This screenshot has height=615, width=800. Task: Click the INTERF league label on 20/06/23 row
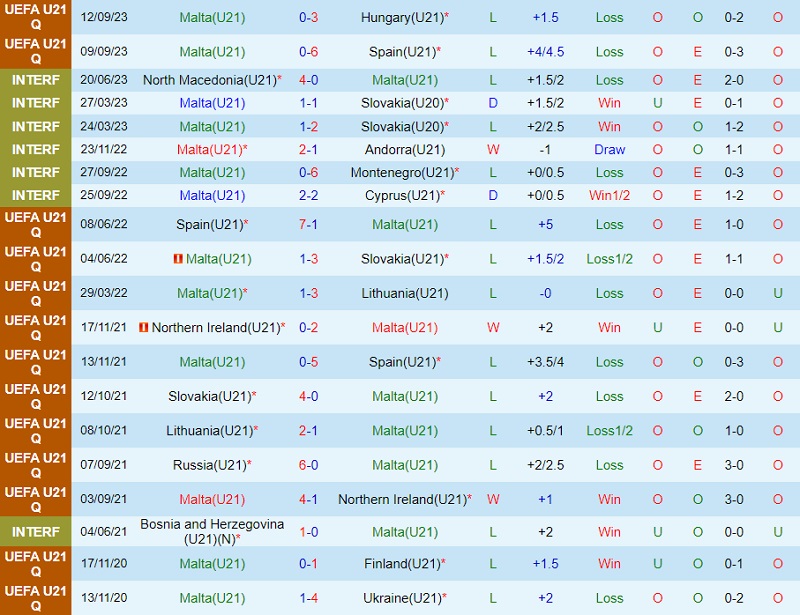pos(36,80)
